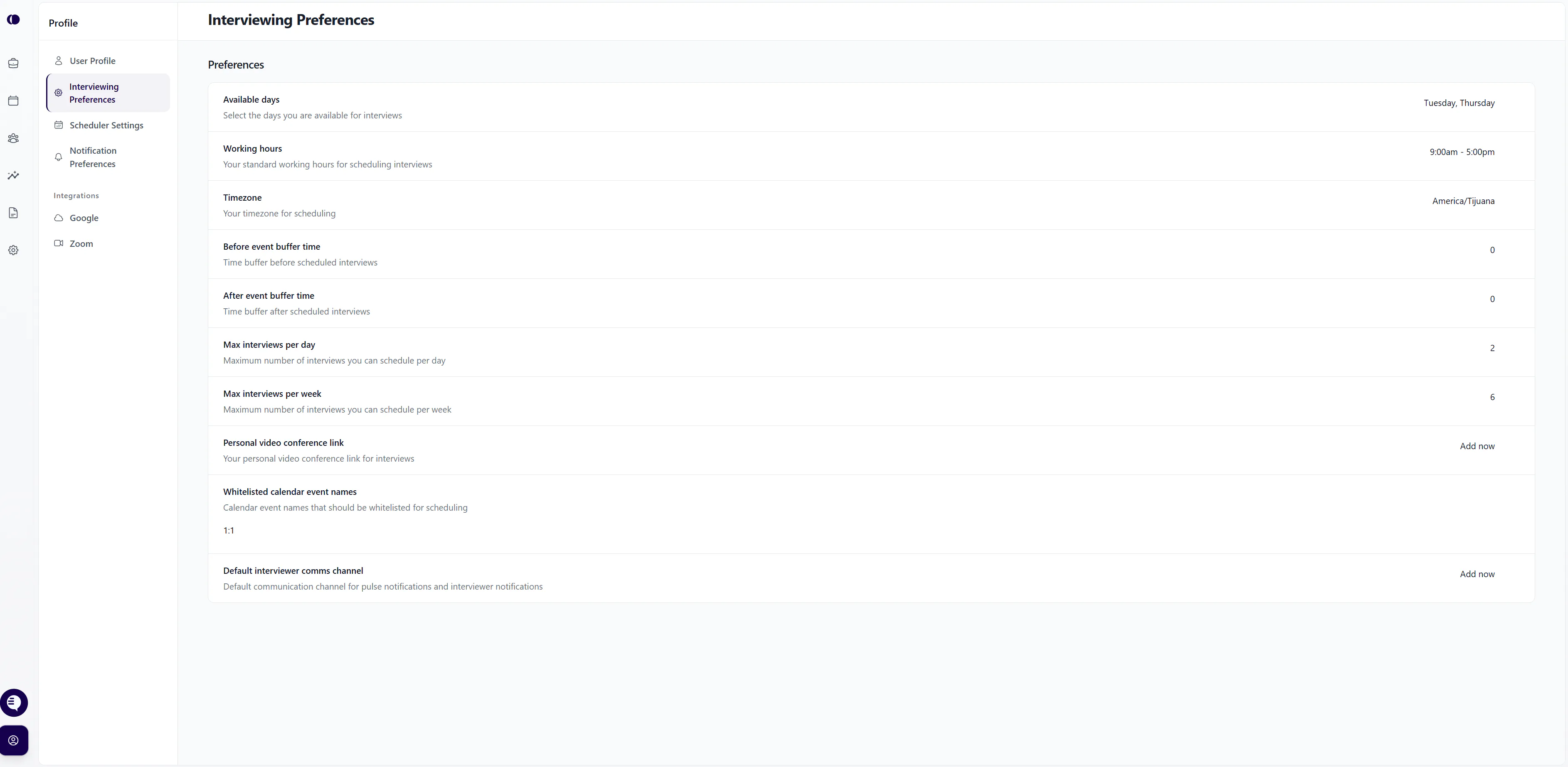Open the settings gear icon in rail
This screenshot has width=1568, height=767.
coord(13,251)
